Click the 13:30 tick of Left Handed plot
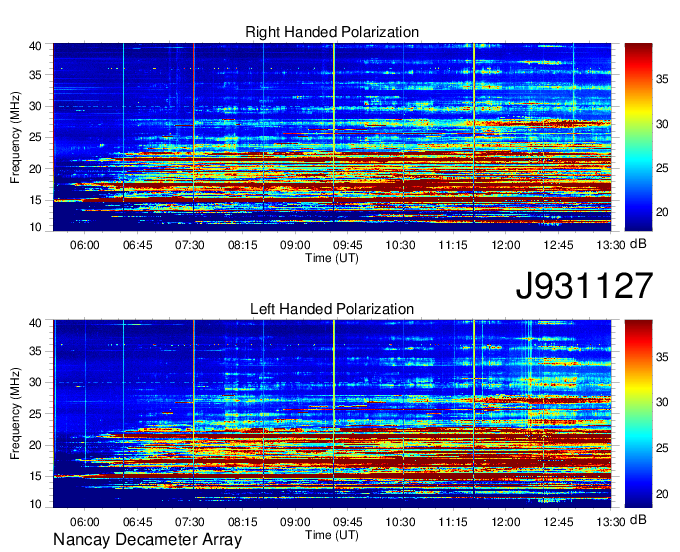The width and height of the screenshot is (680, 552). 611,522
